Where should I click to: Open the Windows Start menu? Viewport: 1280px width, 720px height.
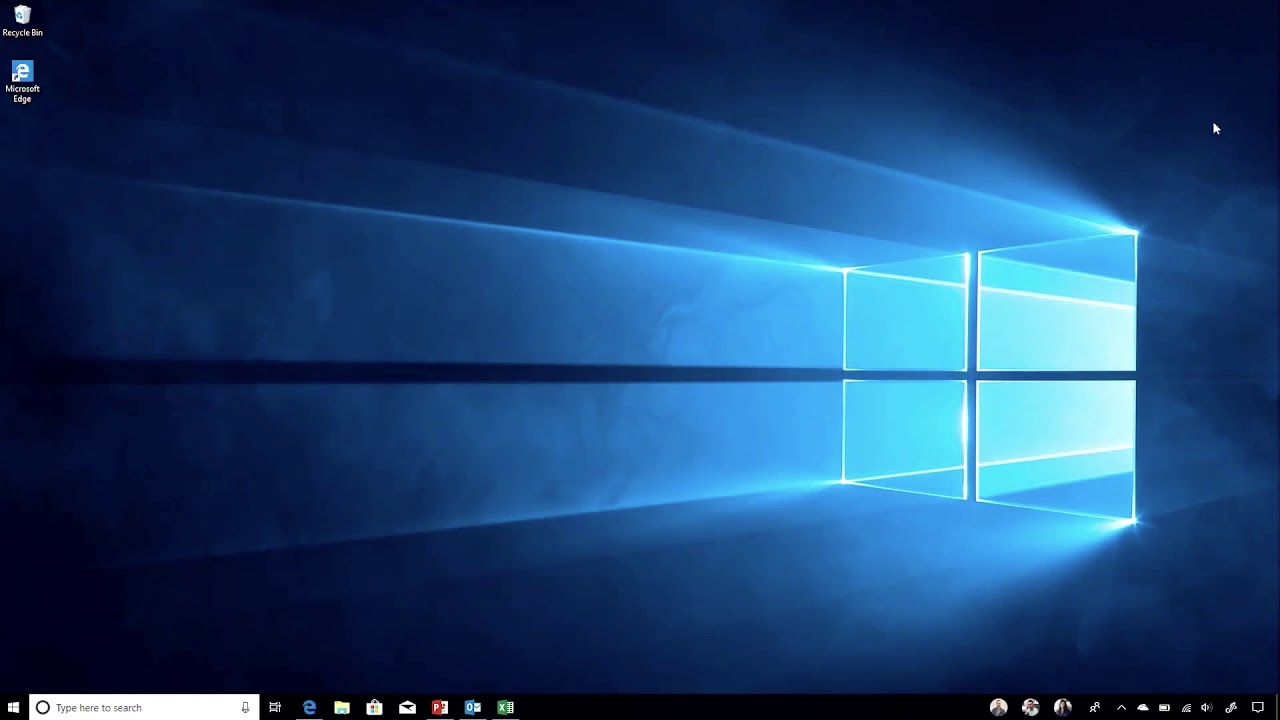coord(14,707)
